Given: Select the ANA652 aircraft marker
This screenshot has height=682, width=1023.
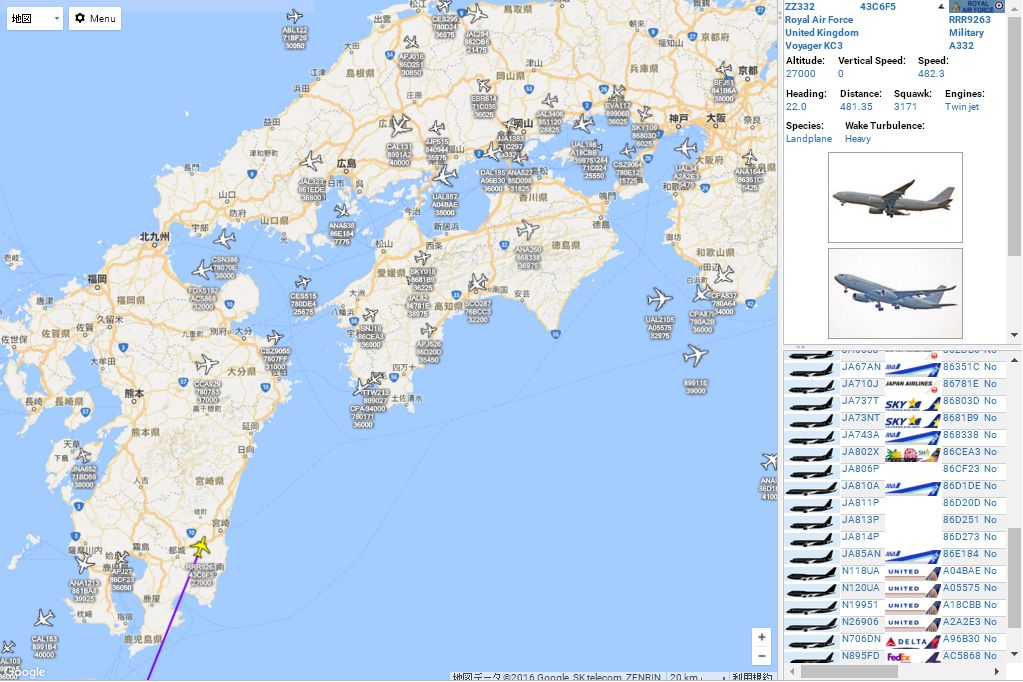Looking at the screenshot, I should (84, 455).
